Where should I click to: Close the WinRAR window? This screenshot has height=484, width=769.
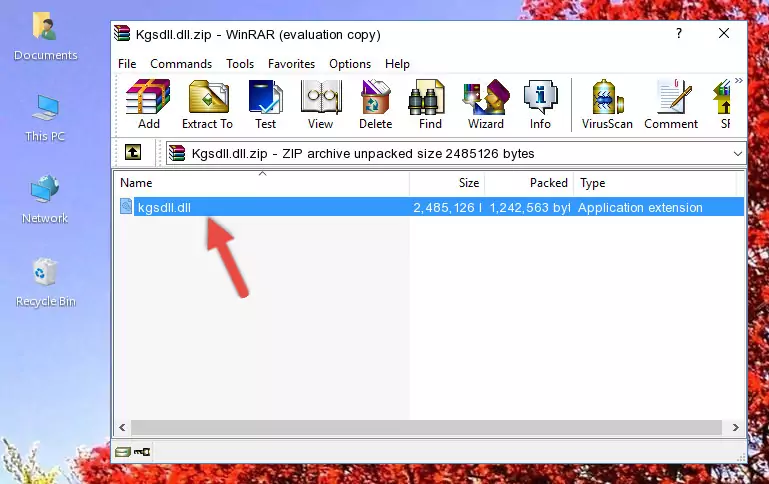[724, 33]
